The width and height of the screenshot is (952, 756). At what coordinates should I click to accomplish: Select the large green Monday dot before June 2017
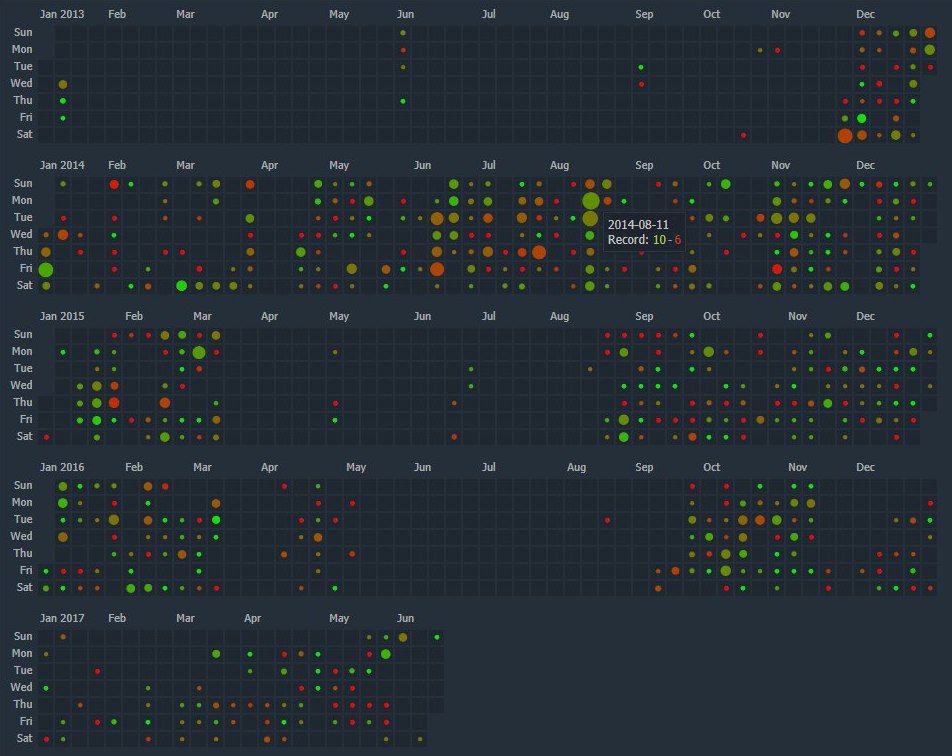386,654
